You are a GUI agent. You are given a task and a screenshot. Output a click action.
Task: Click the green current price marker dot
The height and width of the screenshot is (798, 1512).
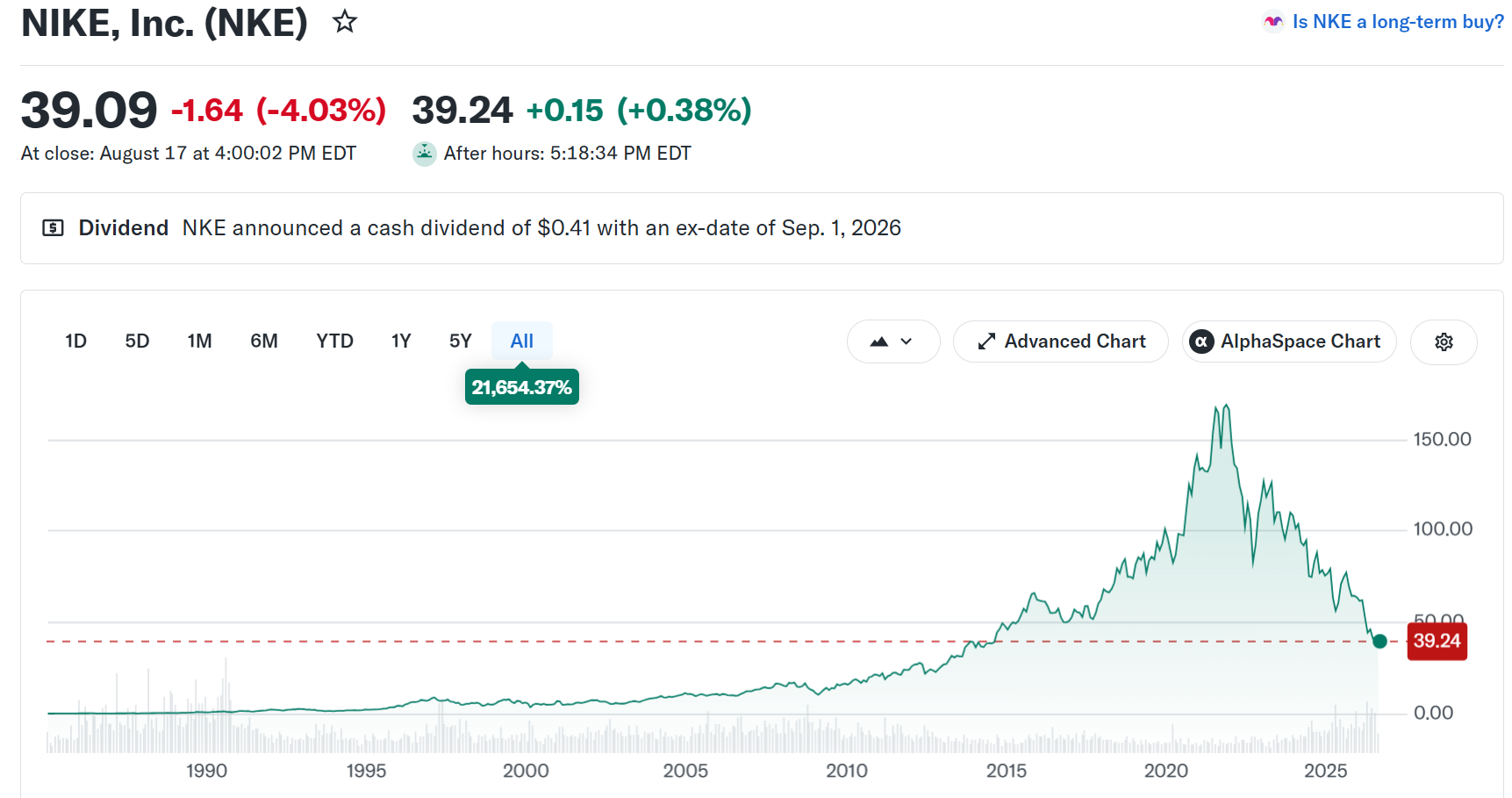pos(1379,641)
